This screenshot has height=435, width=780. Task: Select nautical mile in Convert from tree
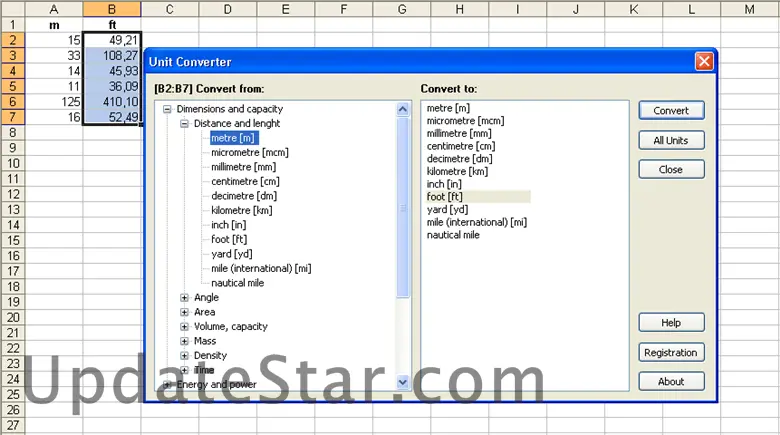tap(237, 283)
